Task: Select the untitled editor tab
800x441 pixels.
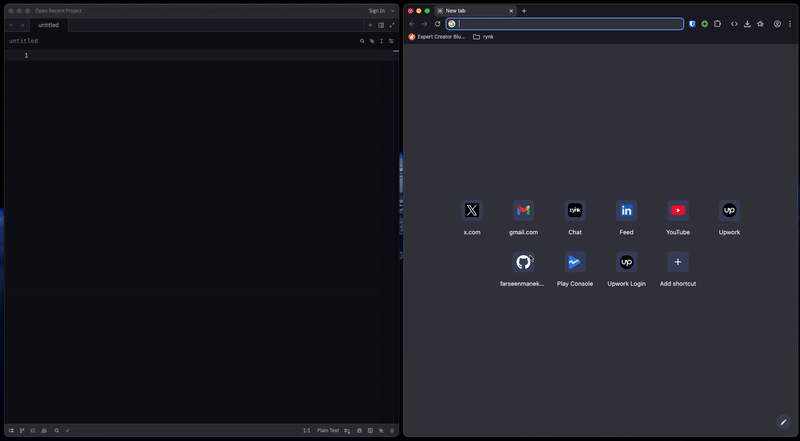Action: point(48,25)
